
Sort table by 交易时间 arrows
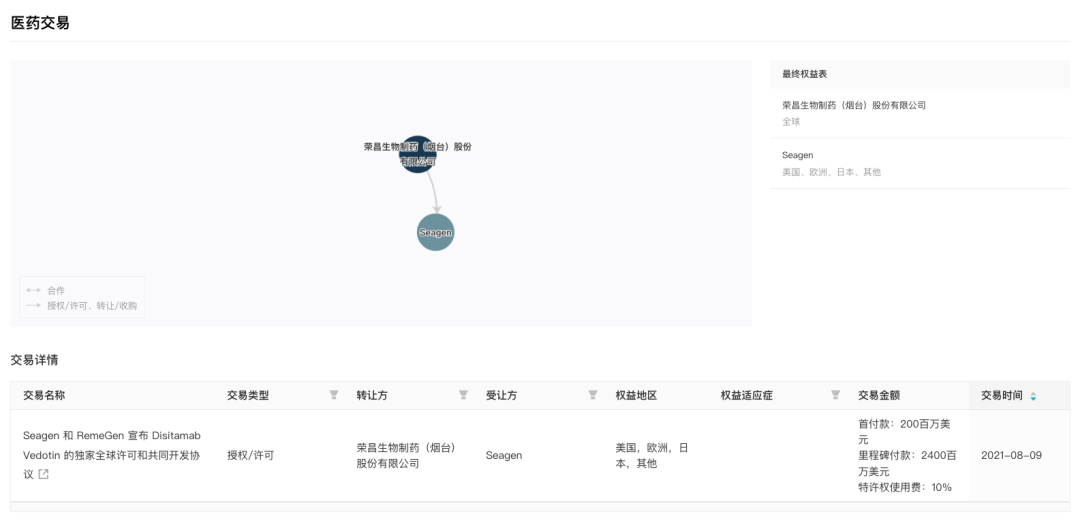click(1033, 396)
